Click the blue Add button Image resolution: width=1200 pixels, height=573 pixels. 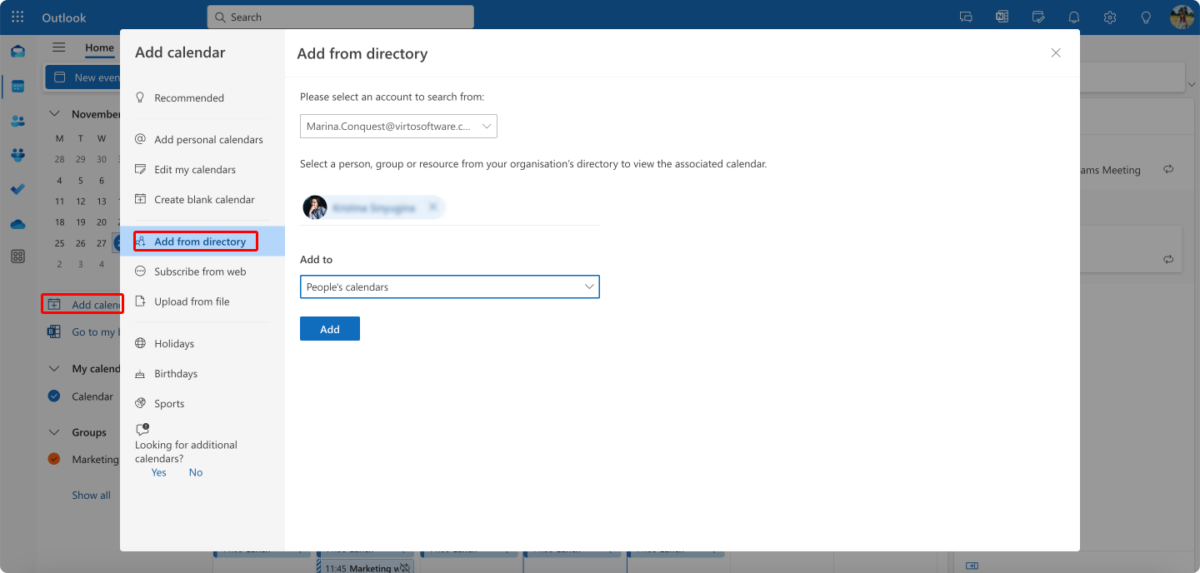tap(329, 329)
